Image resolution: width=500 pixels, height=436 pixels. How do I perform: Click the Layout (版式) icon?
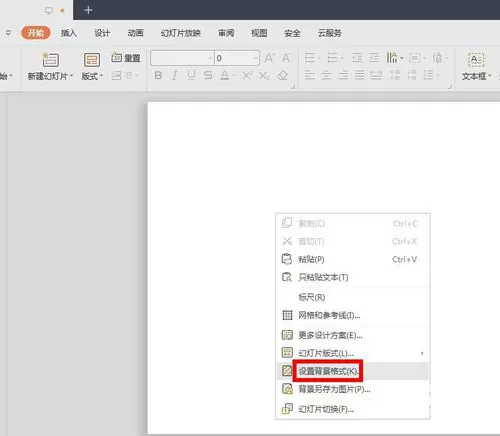92,60
